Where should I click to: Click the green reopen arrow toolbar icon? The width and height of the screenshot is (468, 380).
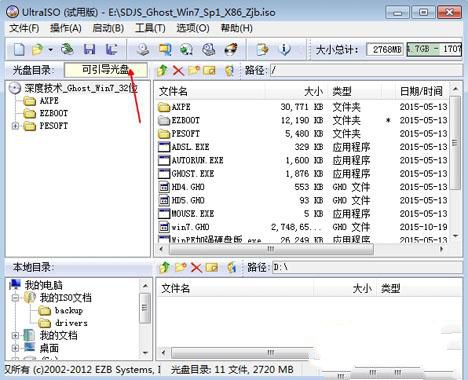[x=67, y=49]
